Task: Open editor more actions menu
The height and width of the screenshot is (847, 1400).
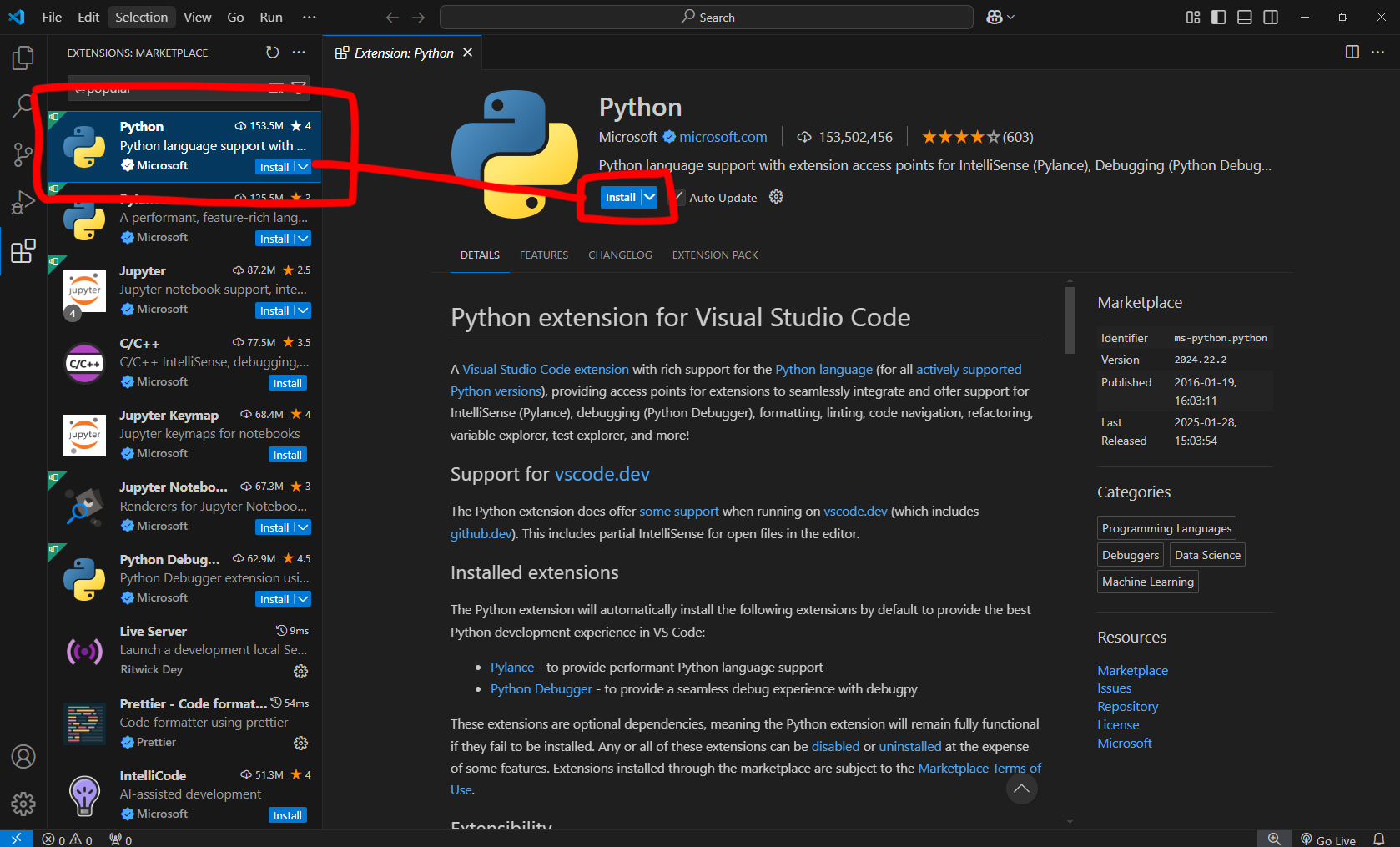Action: pyautogui.click(x=1378, y=52)
